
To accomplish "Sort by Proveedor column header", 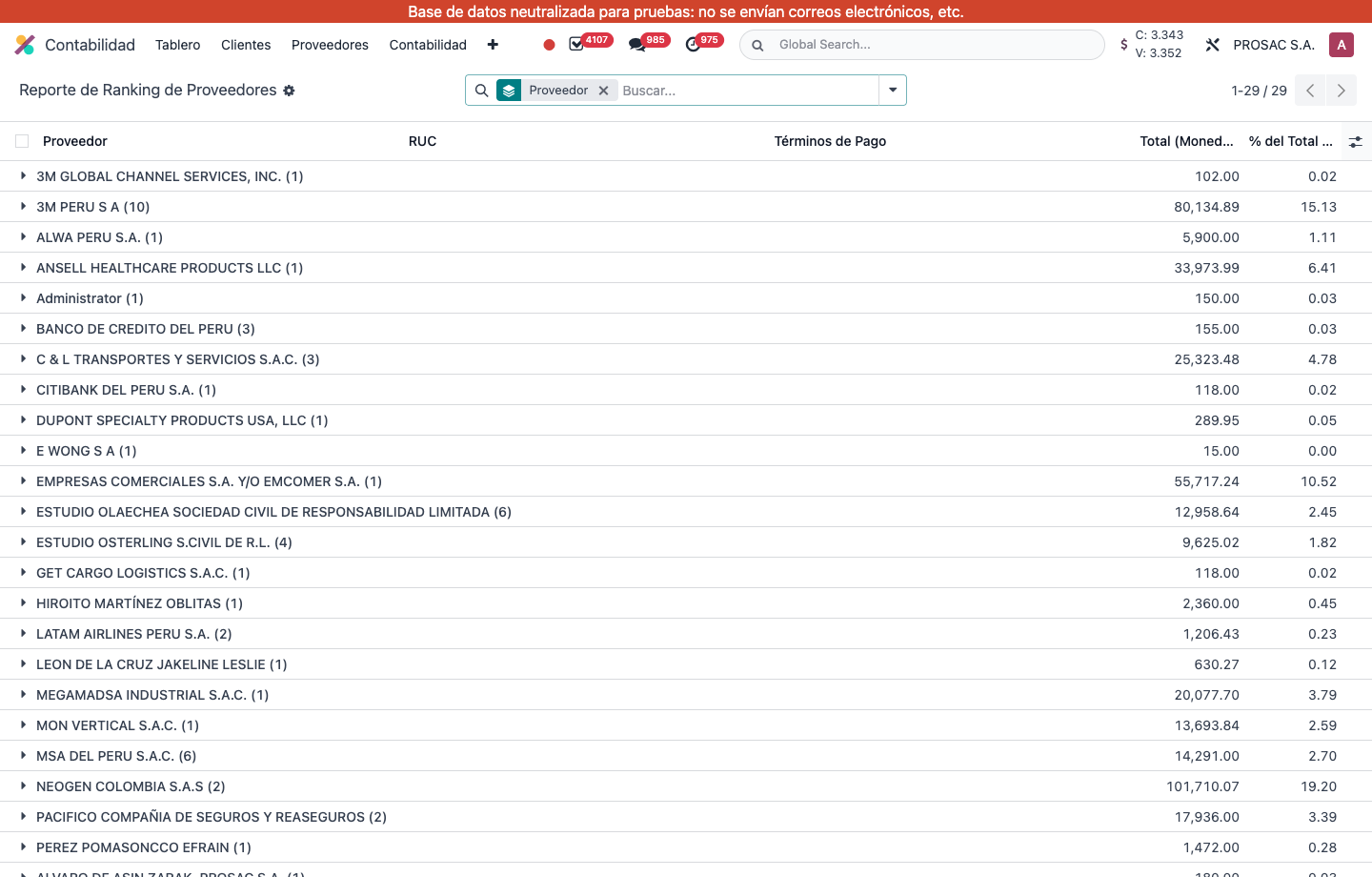I will click(75, 141).
